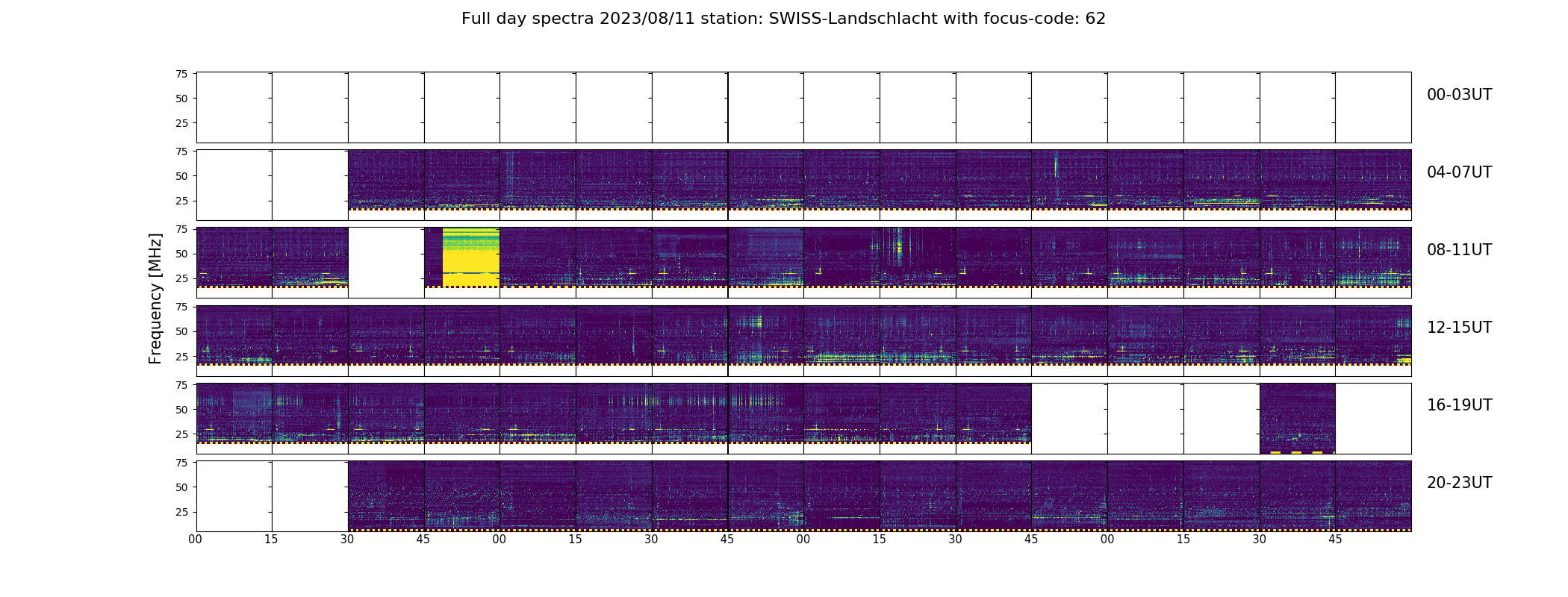Open the first spectrogram panel of the 20-23UT row
The height and width of the screenshot is (597, 1568).
click(x=386, y=496)
